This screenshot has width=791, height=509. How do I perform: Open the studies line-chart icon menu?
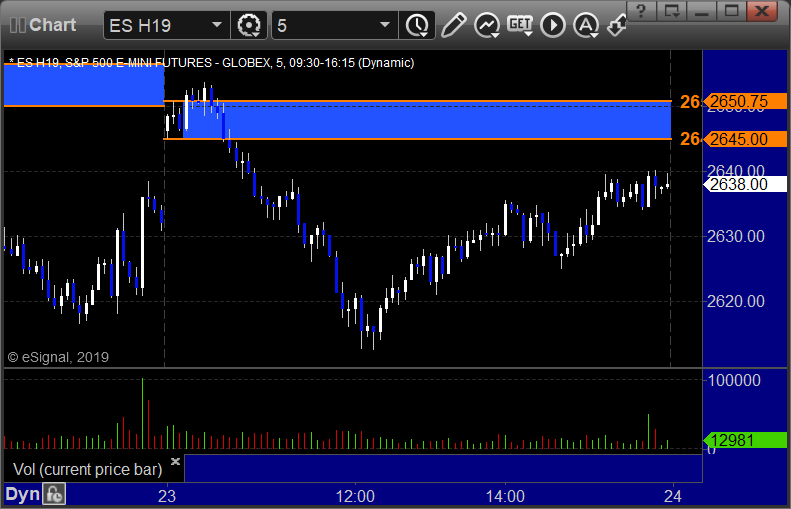487,25
